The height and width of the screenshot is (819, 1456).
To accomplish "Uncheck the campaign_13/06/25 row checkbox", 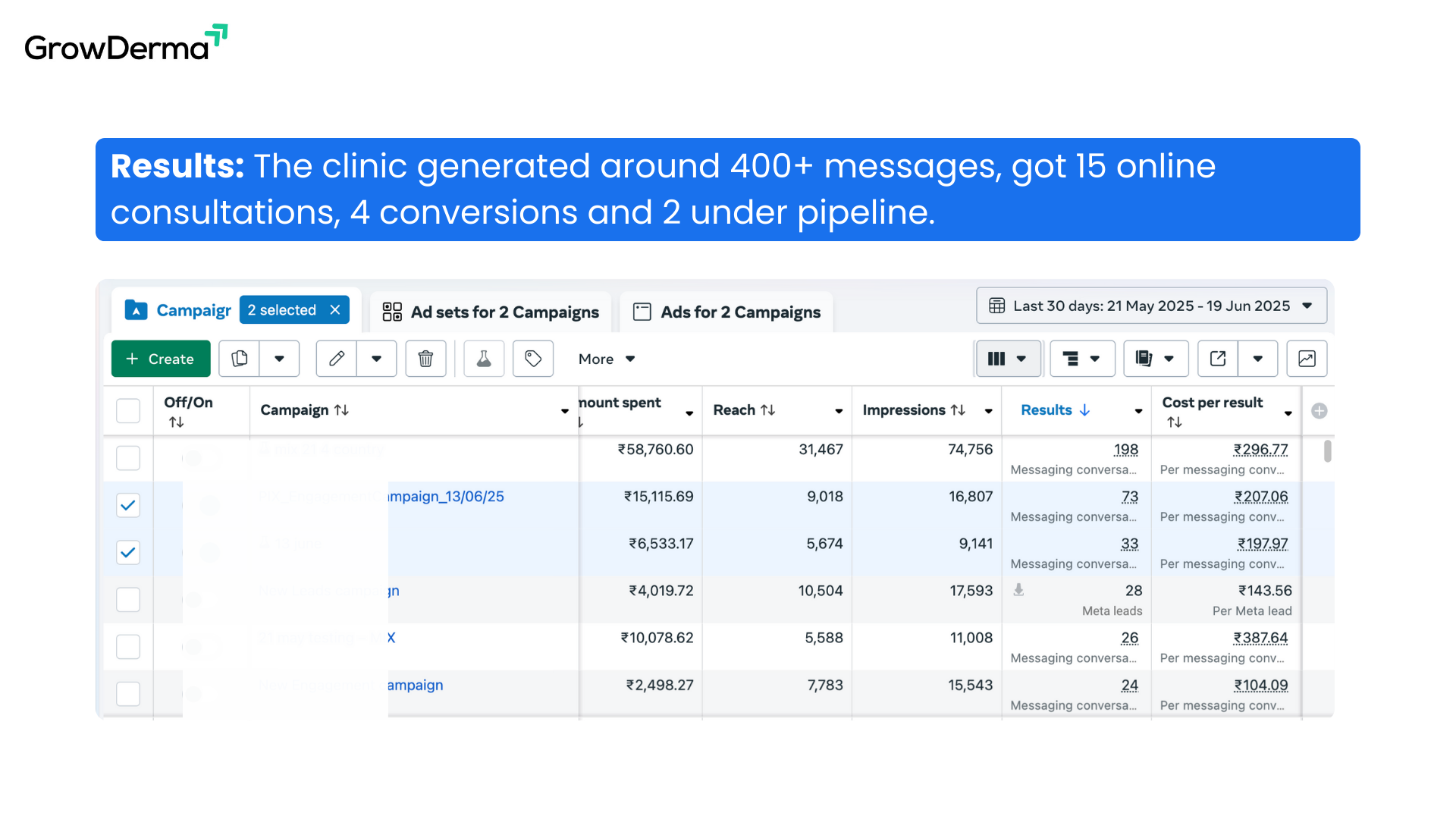I will click(x=128, y=505).
